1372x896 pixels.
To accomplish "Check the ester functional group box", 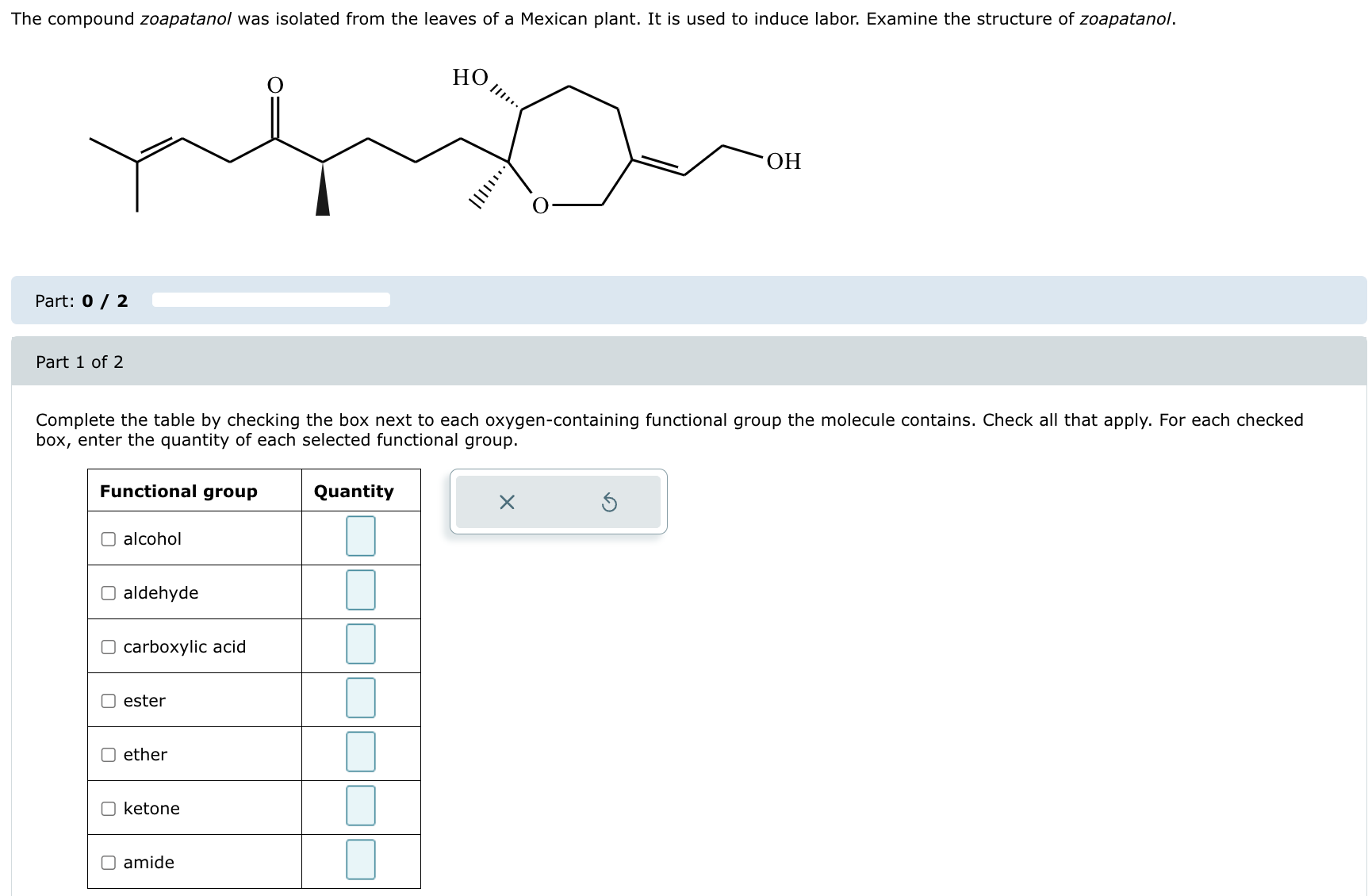I will point(108,700).
